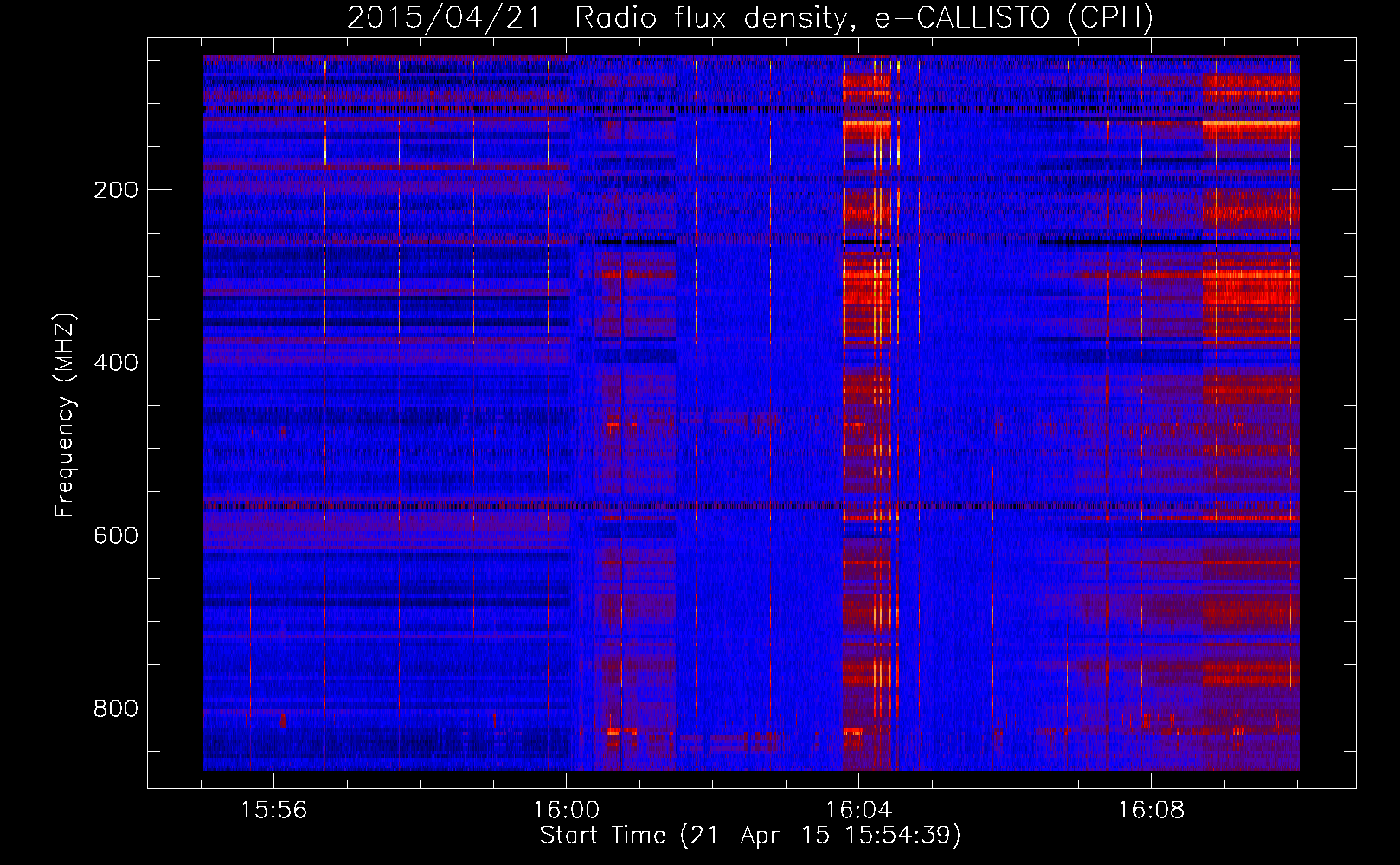
Task: Click the 'Frequency (MHZ)' axis label
Action: [x=65, y=415]
